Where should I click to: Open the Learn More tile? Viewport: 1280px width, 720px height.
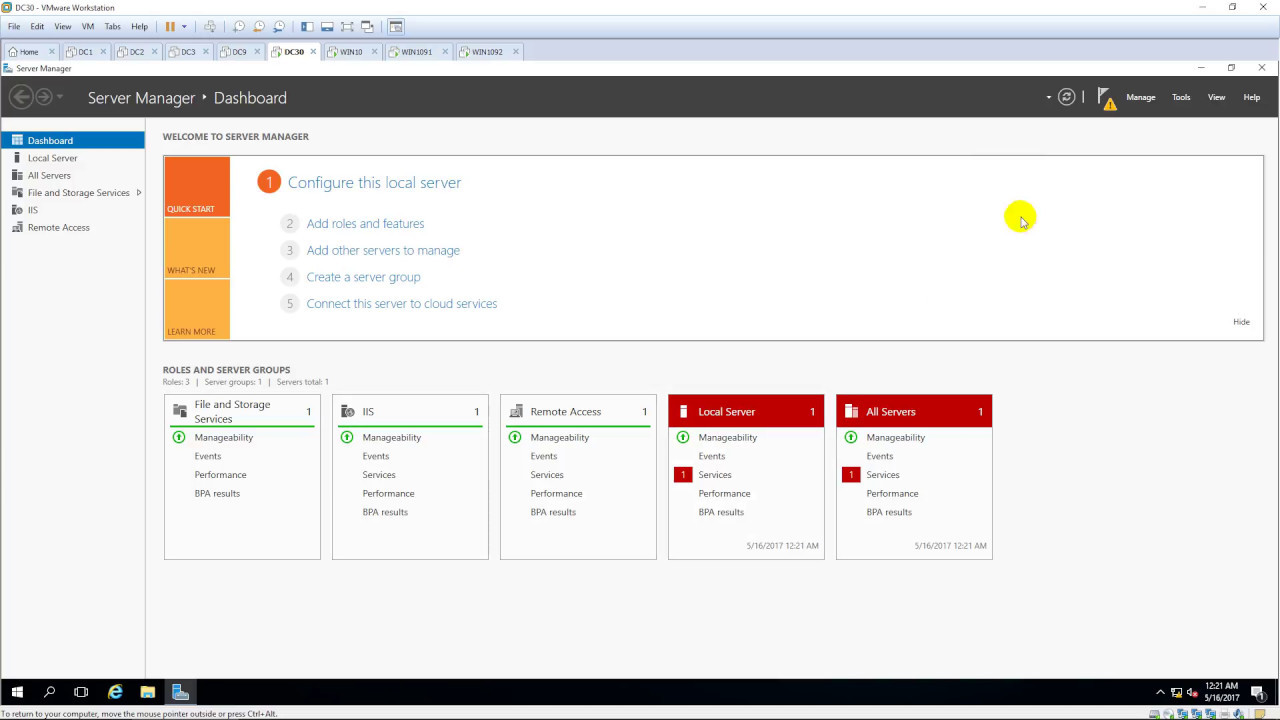tap(197, 309)
